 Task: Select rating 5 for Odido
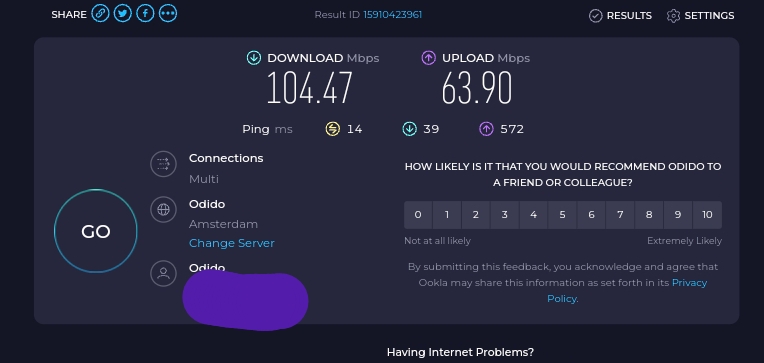coord(562,215)
